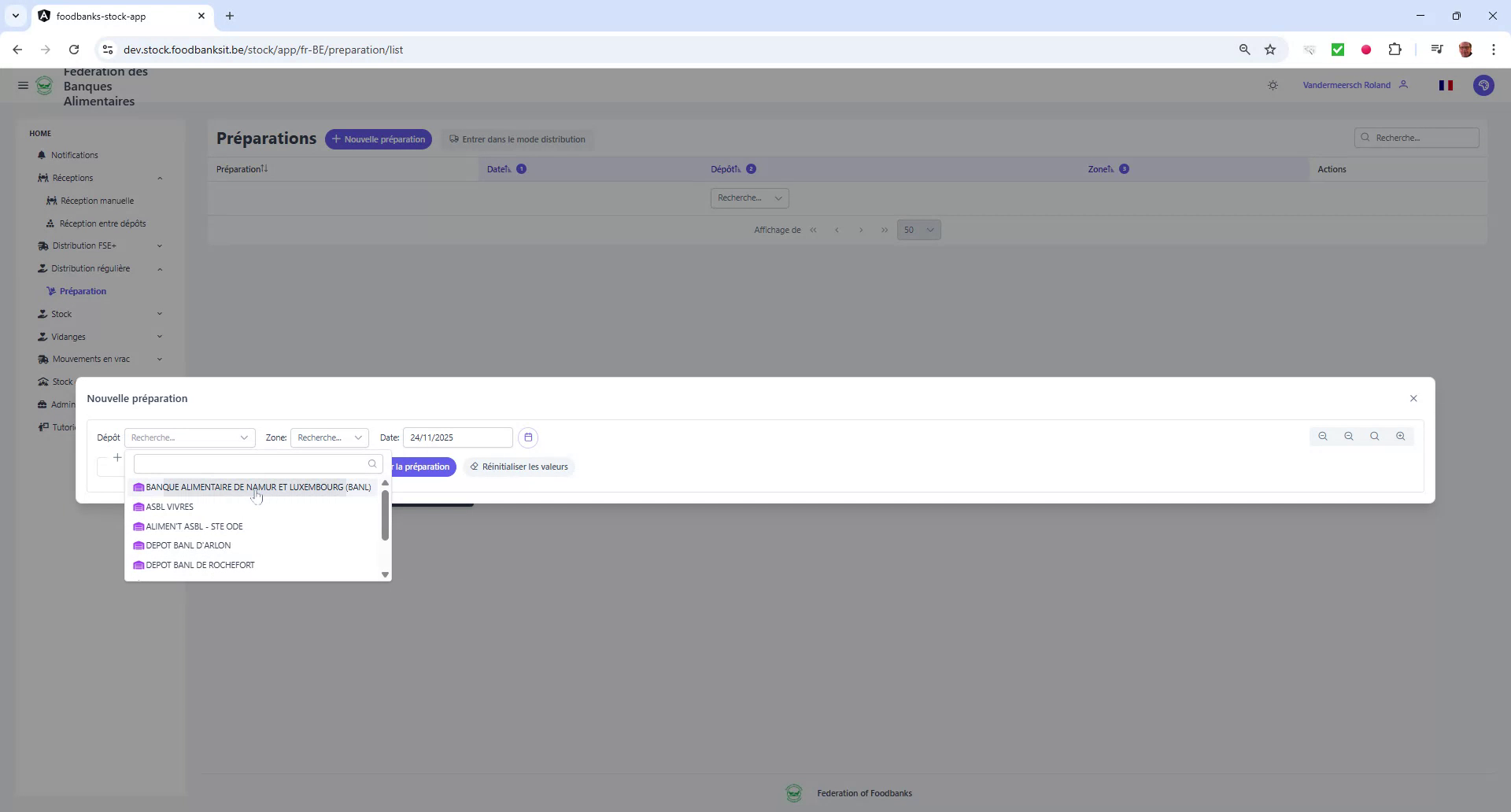Select Réception entre dépôts

pyautogui.click(x=104, y=223)
